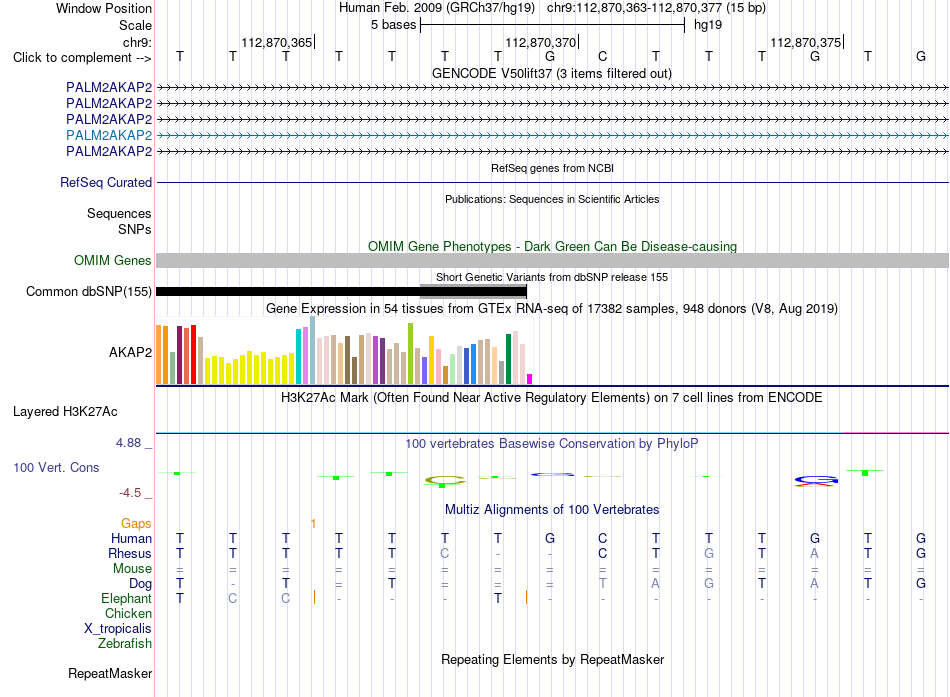Click the Mouse alignment row label
Screen dimensions: 950x697
pos(132,569)
